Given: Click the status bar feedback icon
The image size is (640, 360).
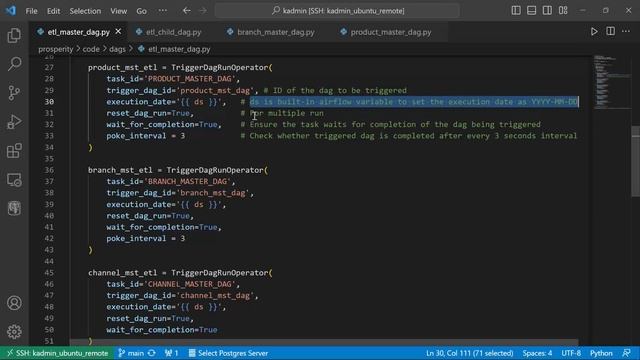Looking at the screenshot, I should pyautogui.click(x=627, y=353).
